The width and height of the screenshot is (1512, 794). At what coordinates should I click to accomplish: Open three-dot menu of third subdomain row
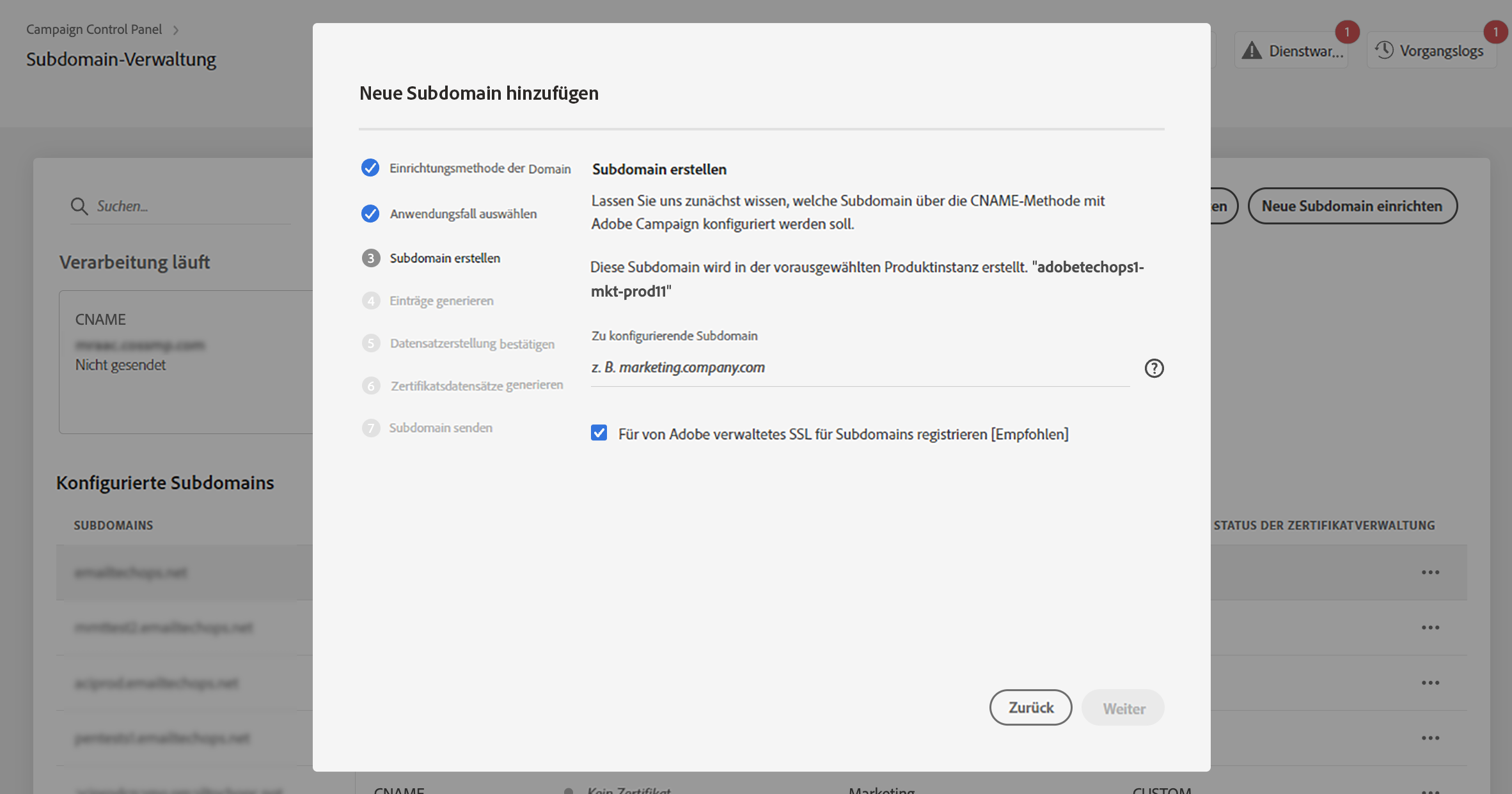[1430, 683]
